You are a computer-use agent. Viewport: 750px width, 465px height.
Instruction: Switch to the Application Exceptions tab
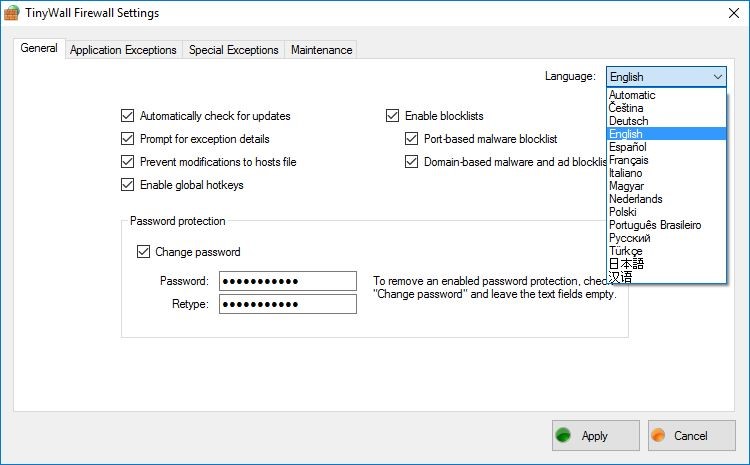(123, 50)
